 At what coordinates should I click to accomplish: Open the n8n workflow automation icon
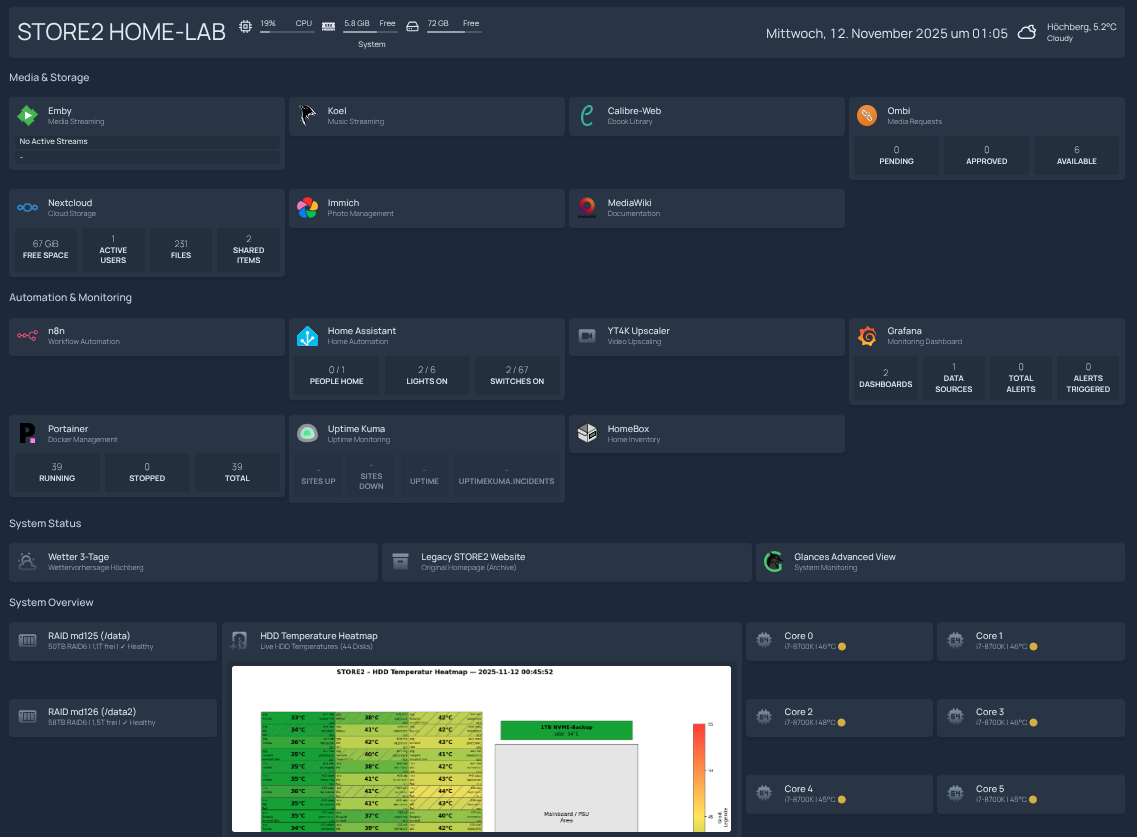pos(26,336)
